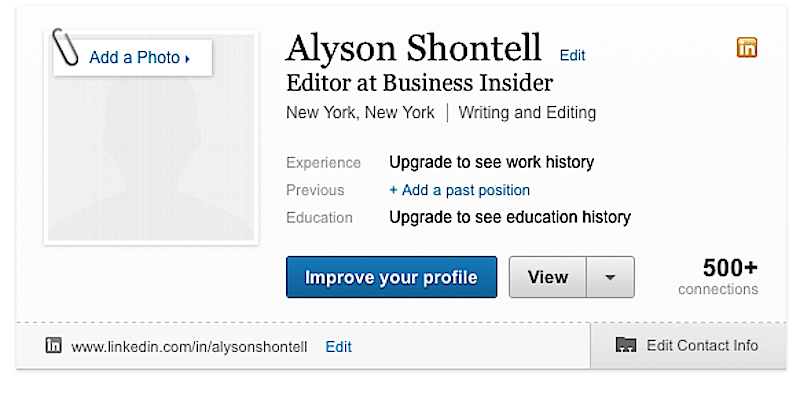Click the Writing and Editing industry text
800x396 pixels.
(x=527, y=112)
